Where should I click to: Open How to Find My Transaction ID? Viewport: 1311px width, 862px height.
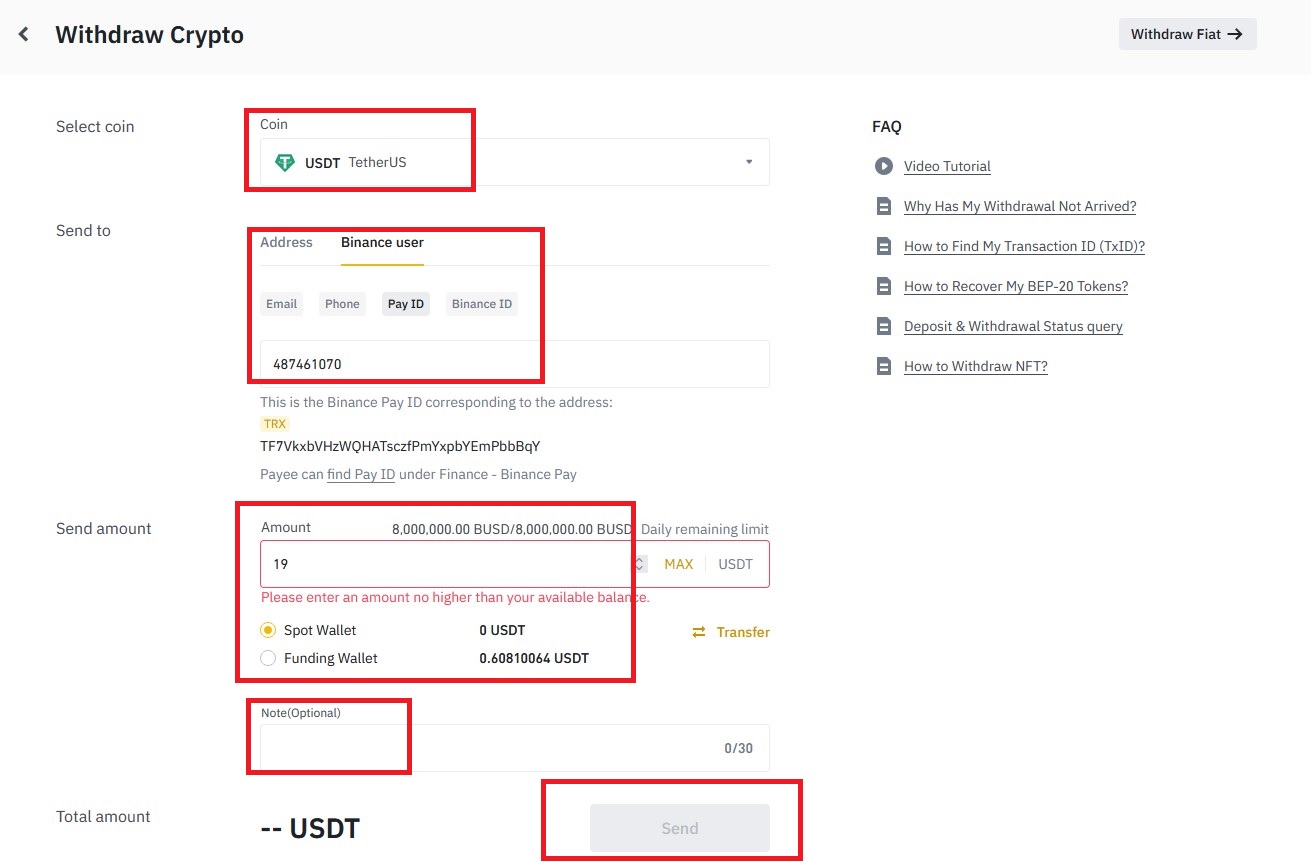pyautogui.click(x=1024, y=246)
